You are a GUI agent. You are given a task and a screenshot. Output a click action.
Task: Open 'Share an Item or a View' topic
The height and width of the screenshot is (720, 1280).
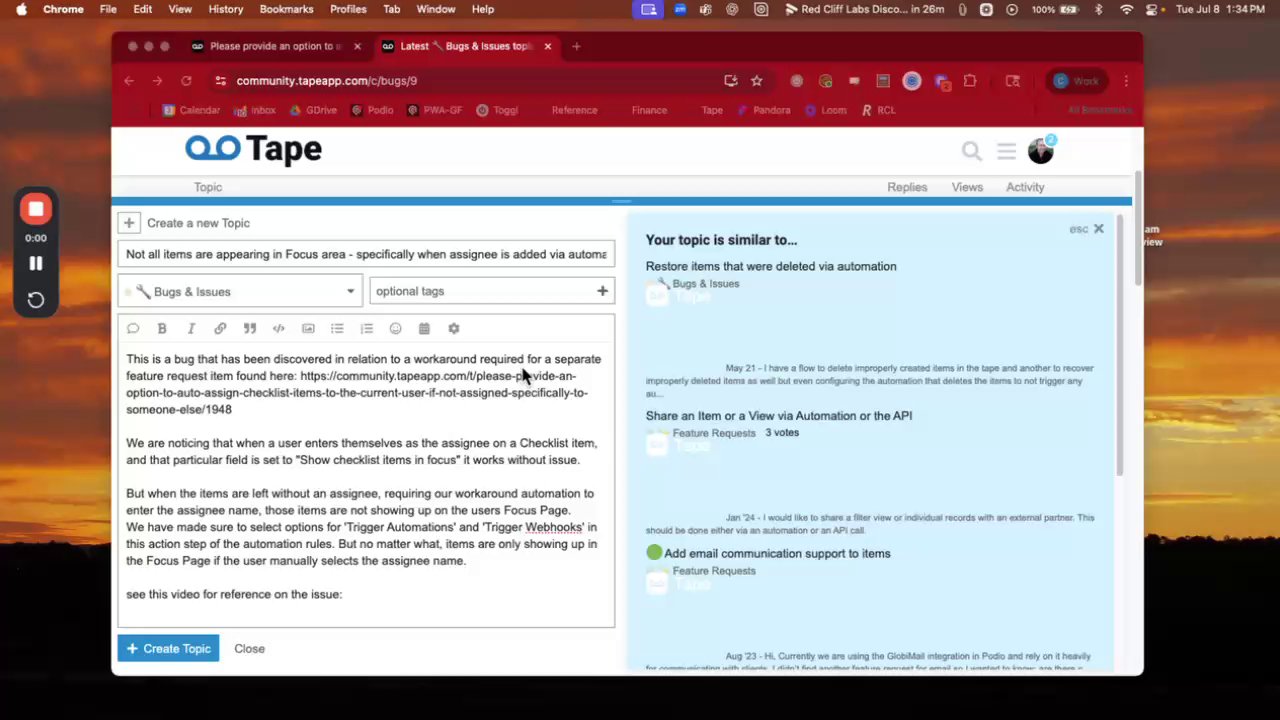779,416
